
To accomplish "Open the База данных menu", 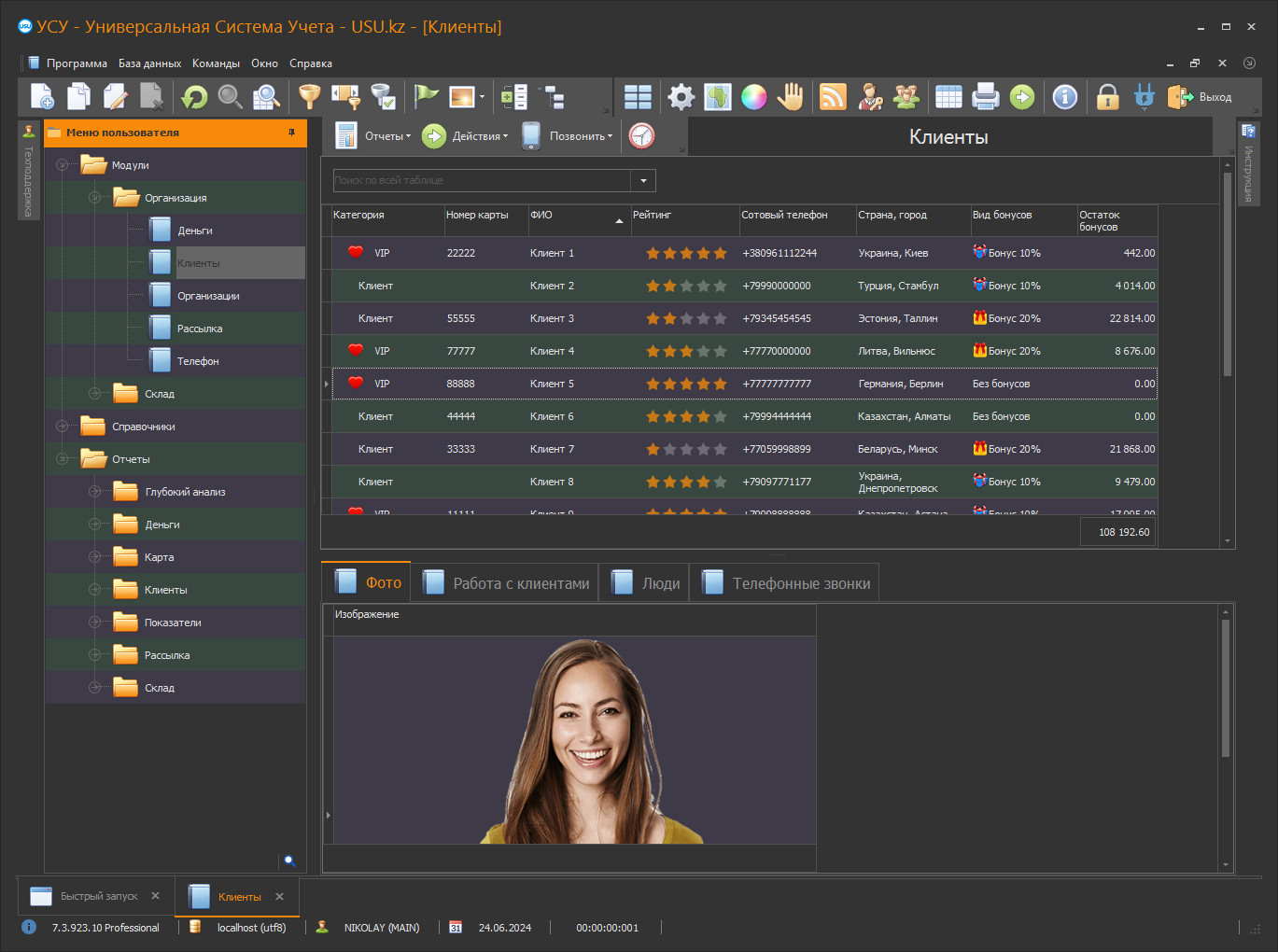I will point(149,63).
